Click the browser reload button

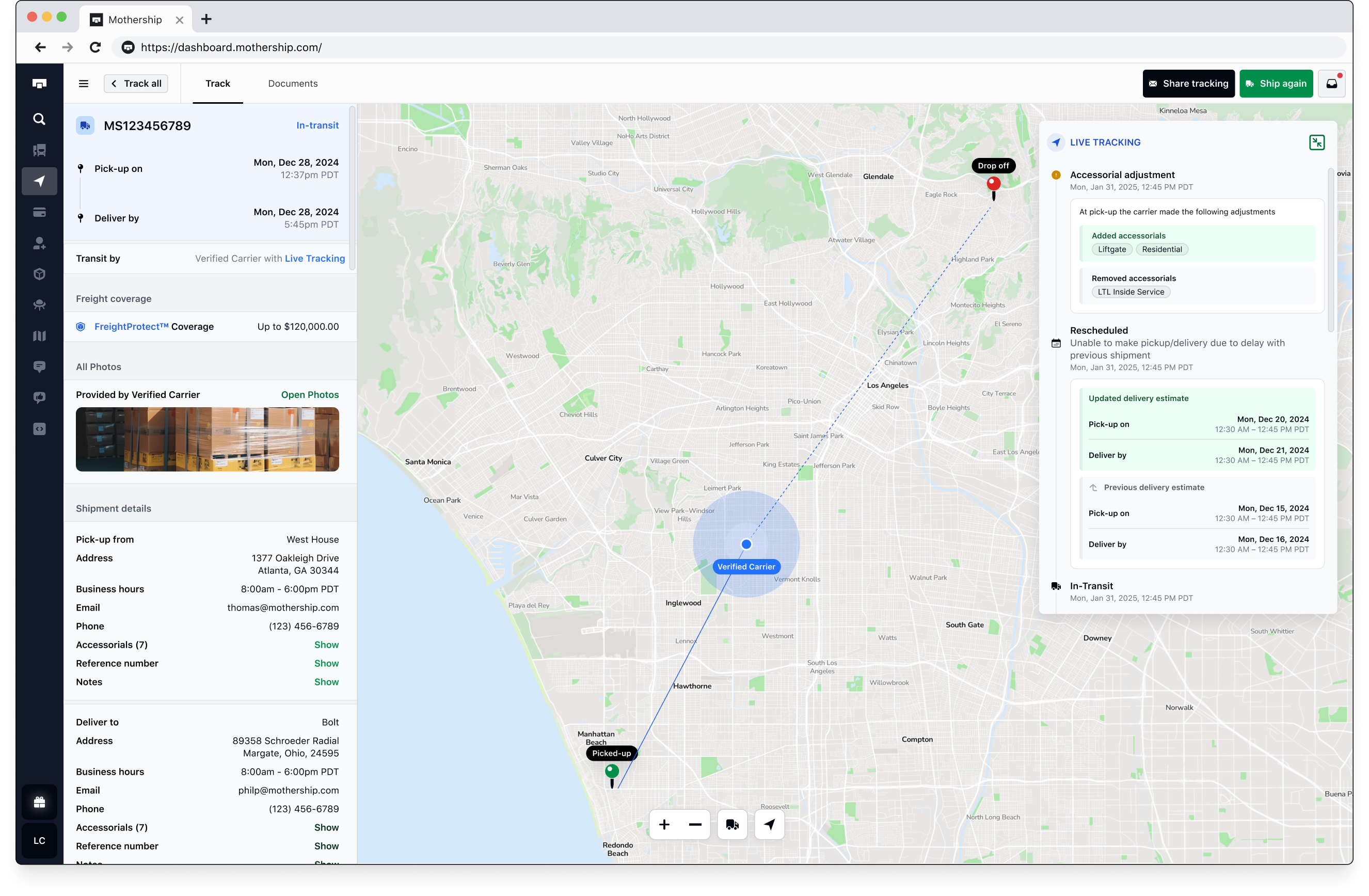(95, 47)
